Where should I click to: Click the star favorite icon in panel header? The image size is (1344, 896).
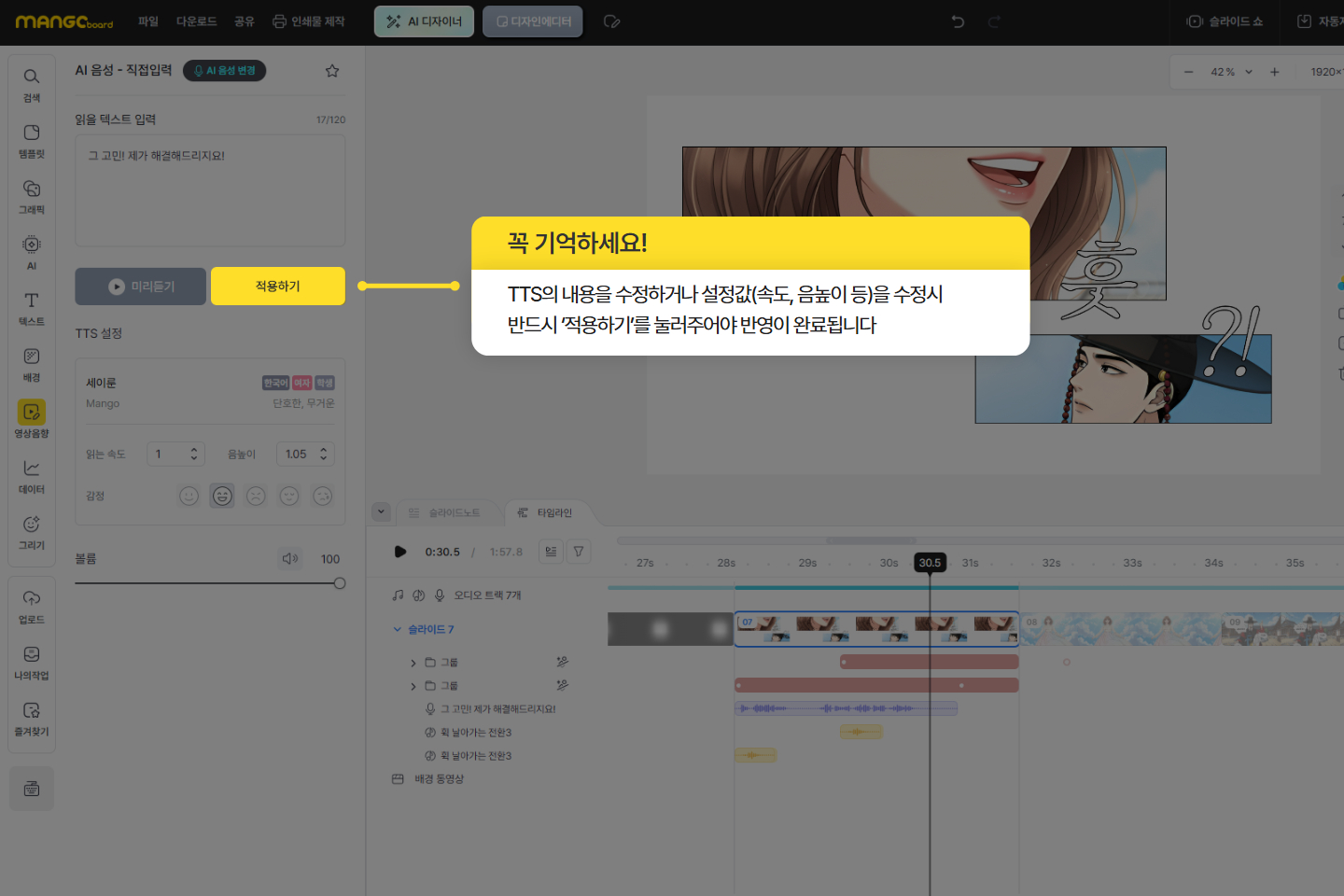tap(332, 71)
